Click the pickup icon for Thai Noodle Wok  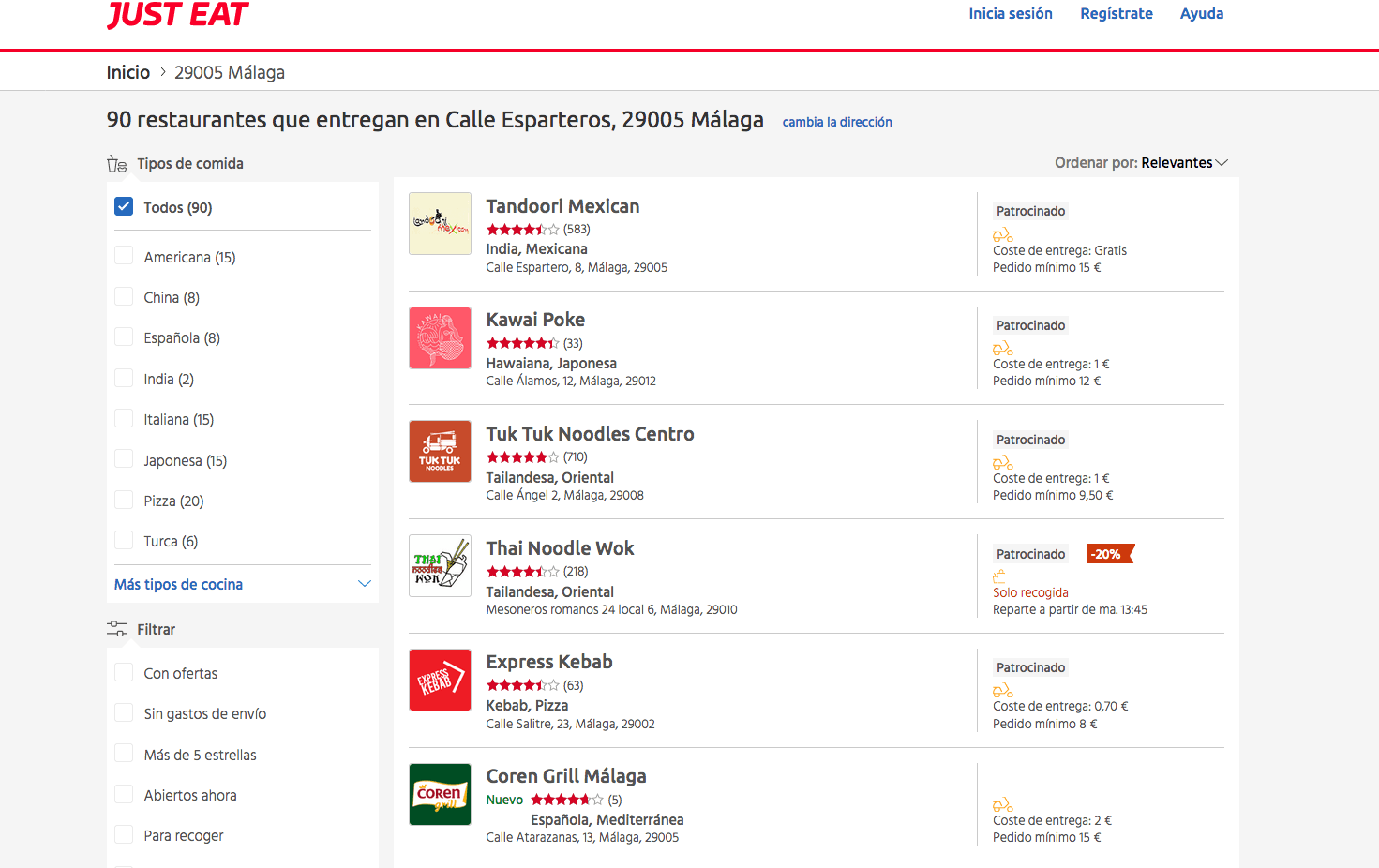click(x=999, y=576)
